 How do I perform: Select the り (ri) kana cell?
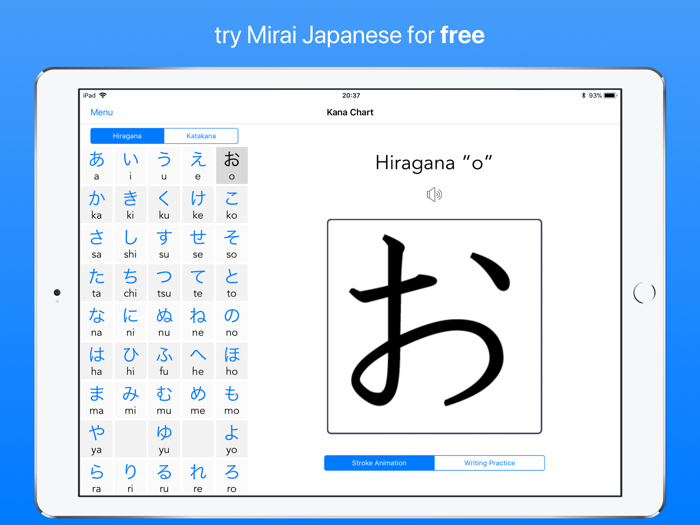coord(130,477)
